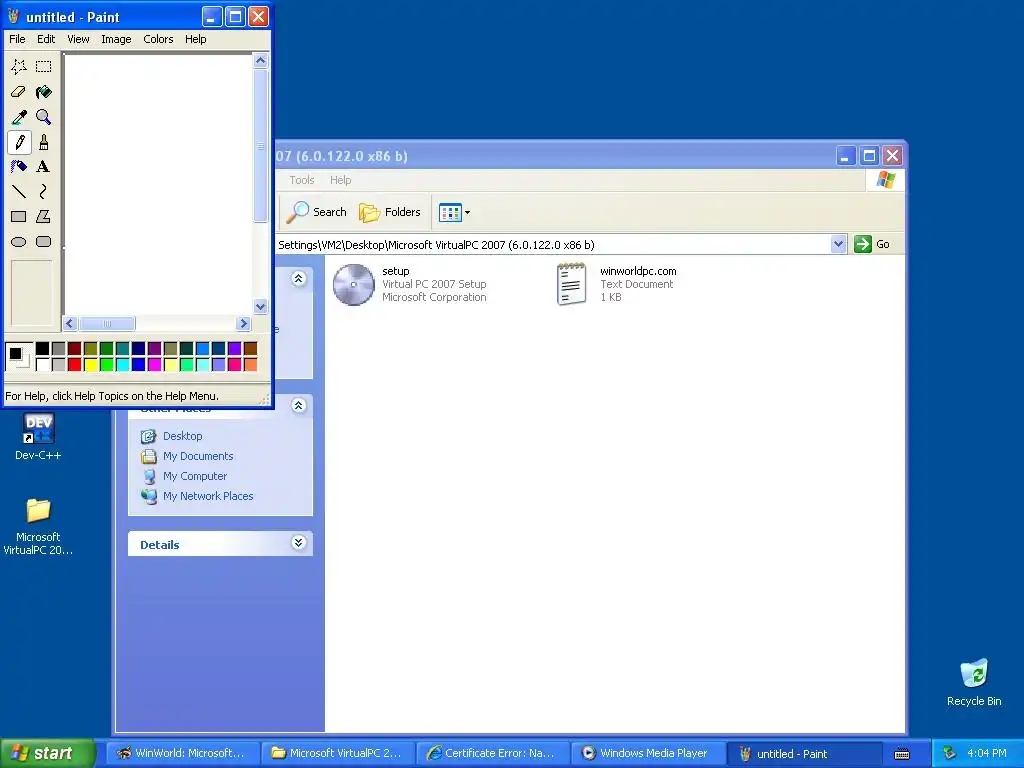Click the Search toolbar button in Explorer
Viewport: 1024px width, 768px height.
[x=317, y=212]
